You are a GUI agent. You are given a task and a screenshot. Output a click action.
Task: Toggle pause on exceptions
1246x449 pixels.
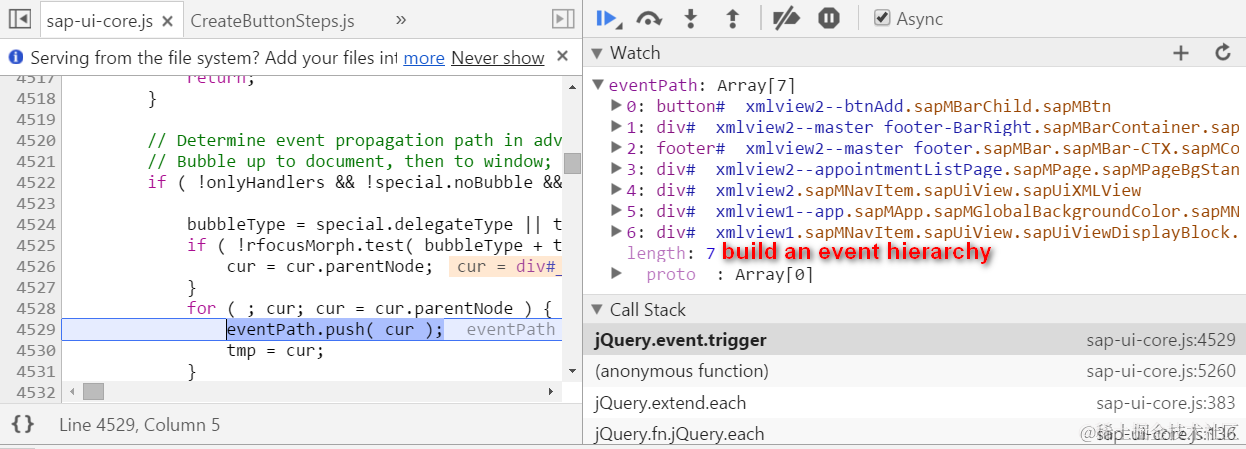pyautogui.click(x=829, y=18)
